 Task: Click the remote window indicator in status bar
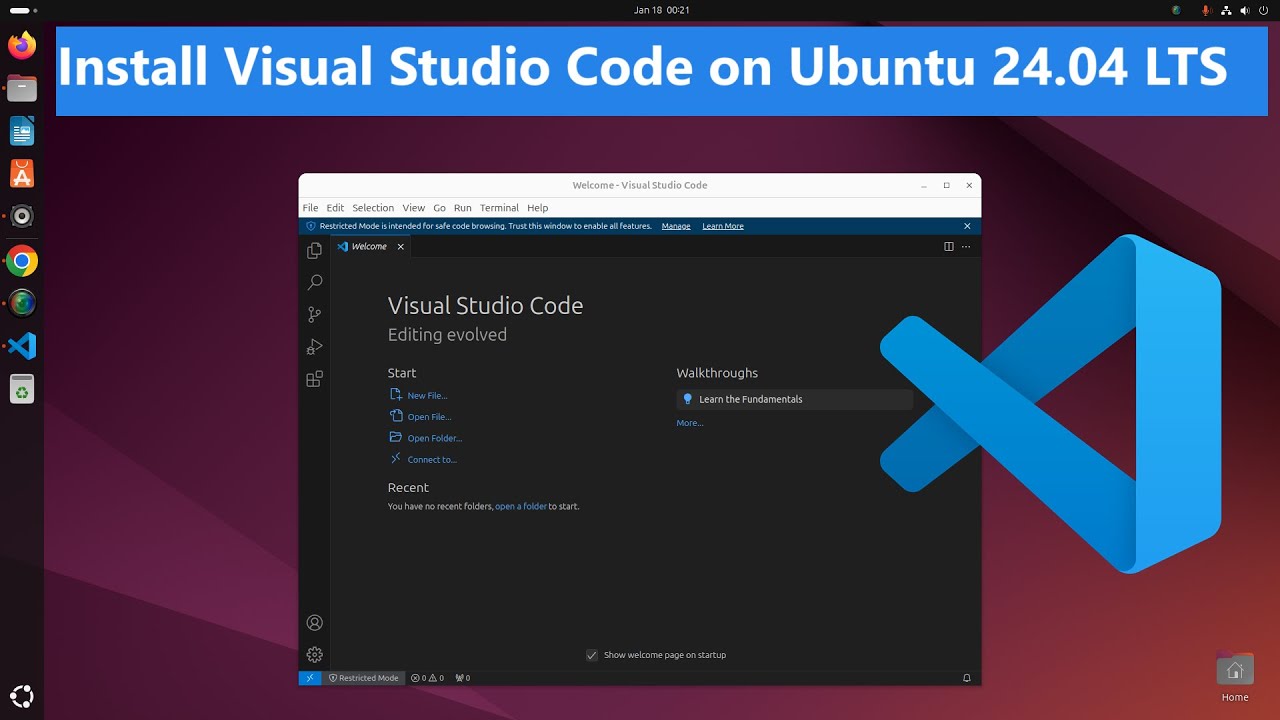click(x=310, y=678)
